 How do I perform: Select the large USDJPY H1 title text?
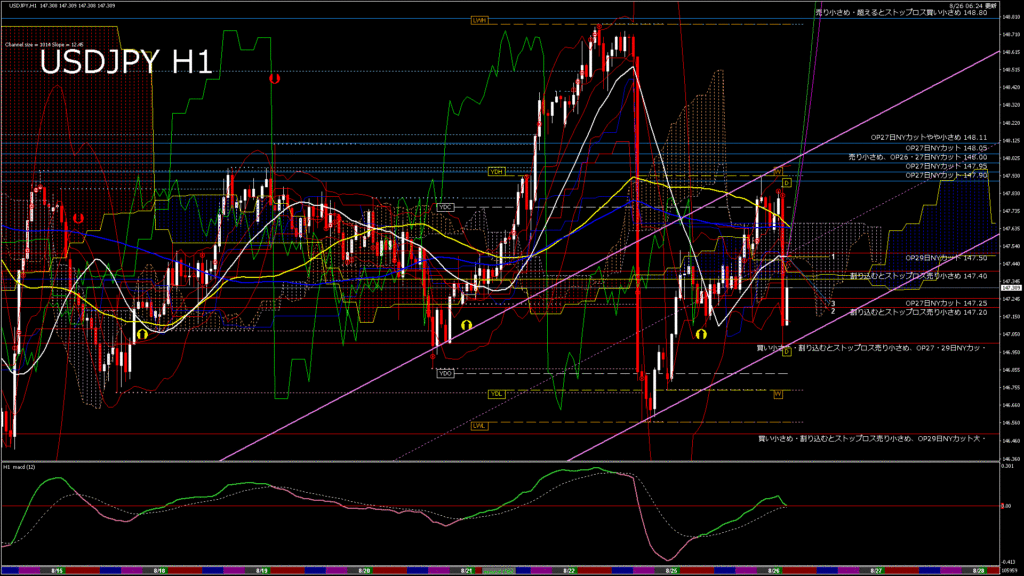pyautogui.click(x=125, y=62)
